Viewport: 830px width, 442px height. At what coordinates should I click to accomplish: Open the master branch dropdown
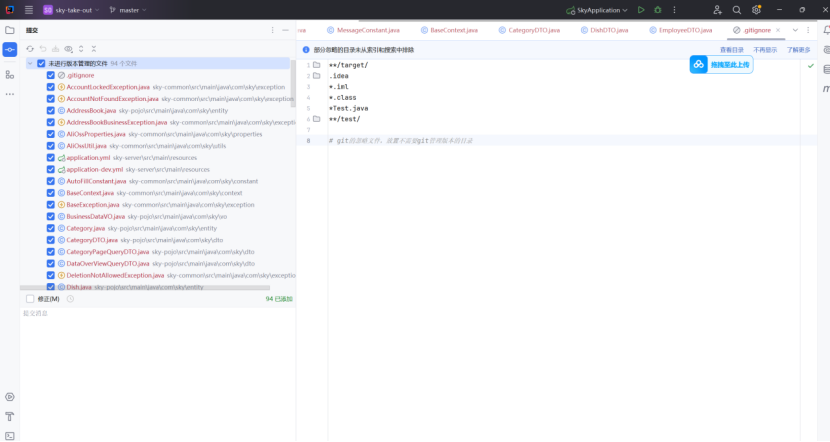coord(128,10)
